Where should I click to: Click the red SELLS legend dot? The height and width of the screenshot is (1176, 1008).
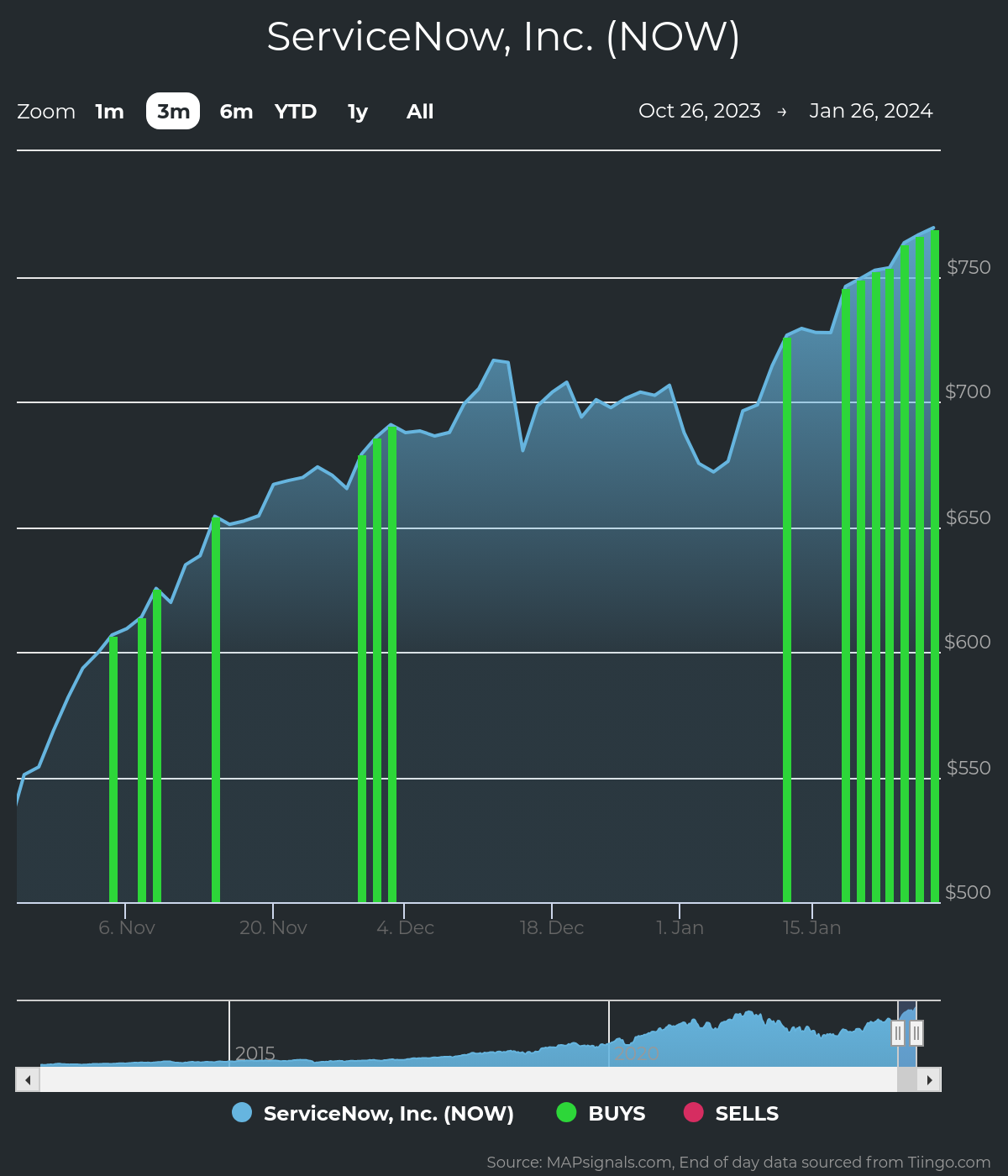[693, 1112]
